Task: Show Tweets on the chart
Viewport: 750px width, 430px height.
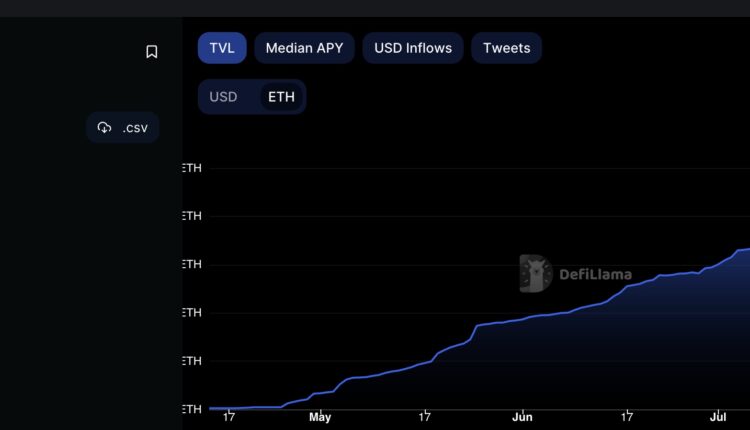Action: tap(507, 48)
